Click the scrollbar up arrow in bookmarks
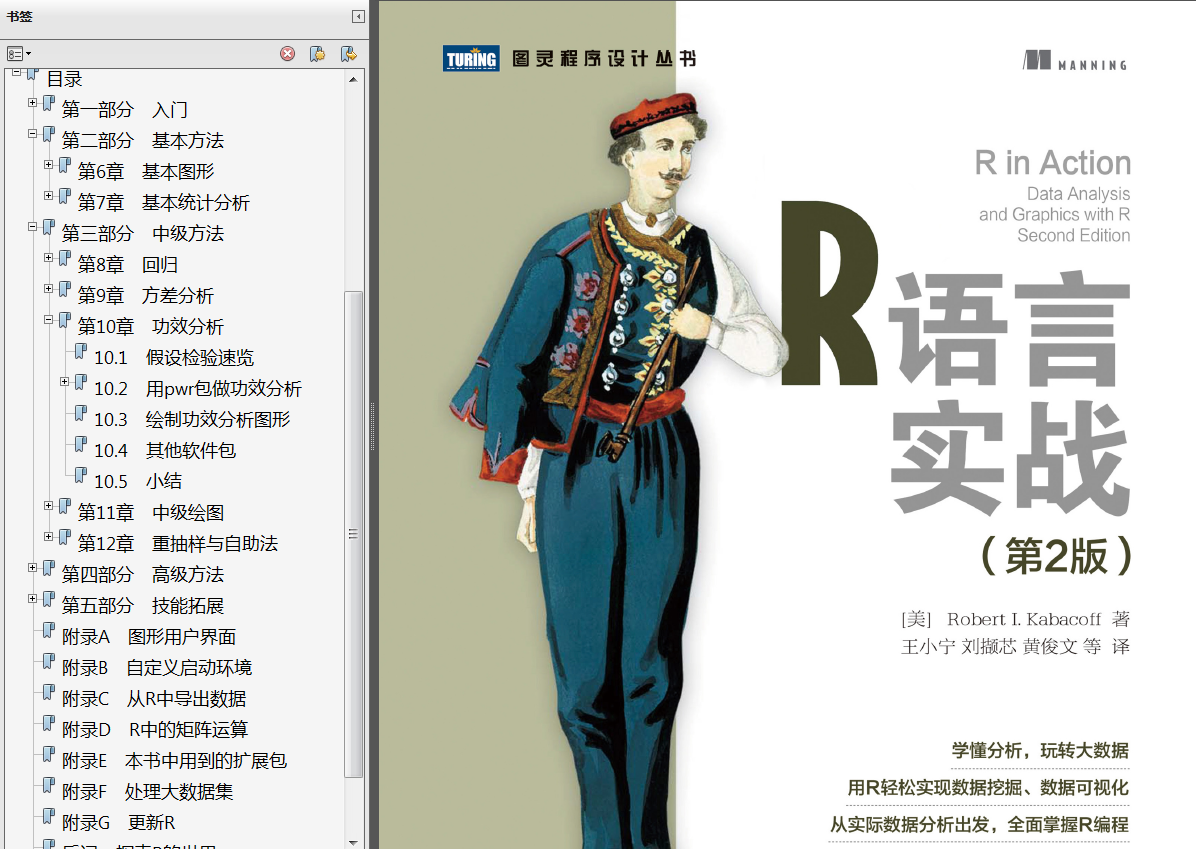This screenshot has height=849, width=1196. [352, 79]
